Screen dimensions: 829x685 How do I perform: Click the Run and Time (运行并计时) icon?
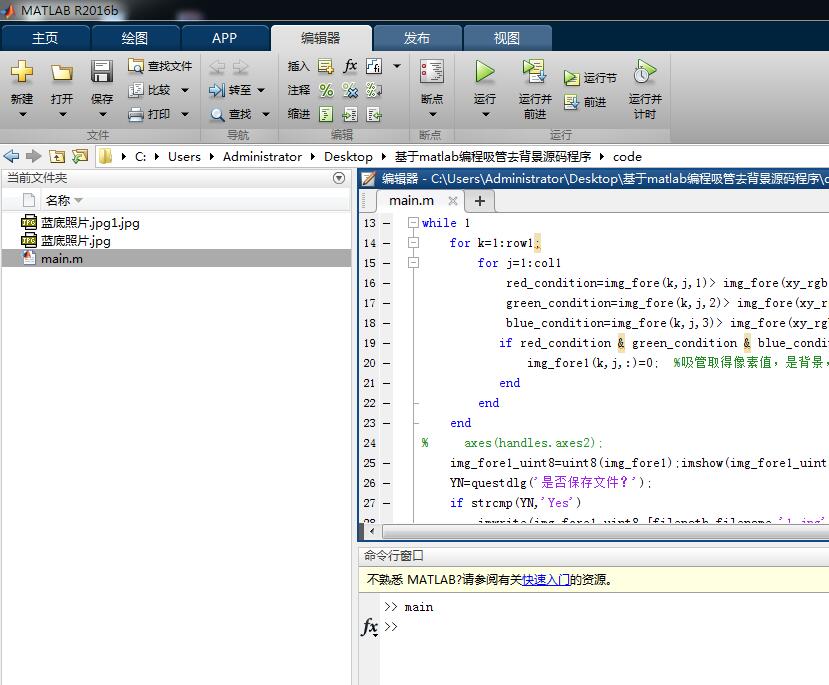(644, 71)
